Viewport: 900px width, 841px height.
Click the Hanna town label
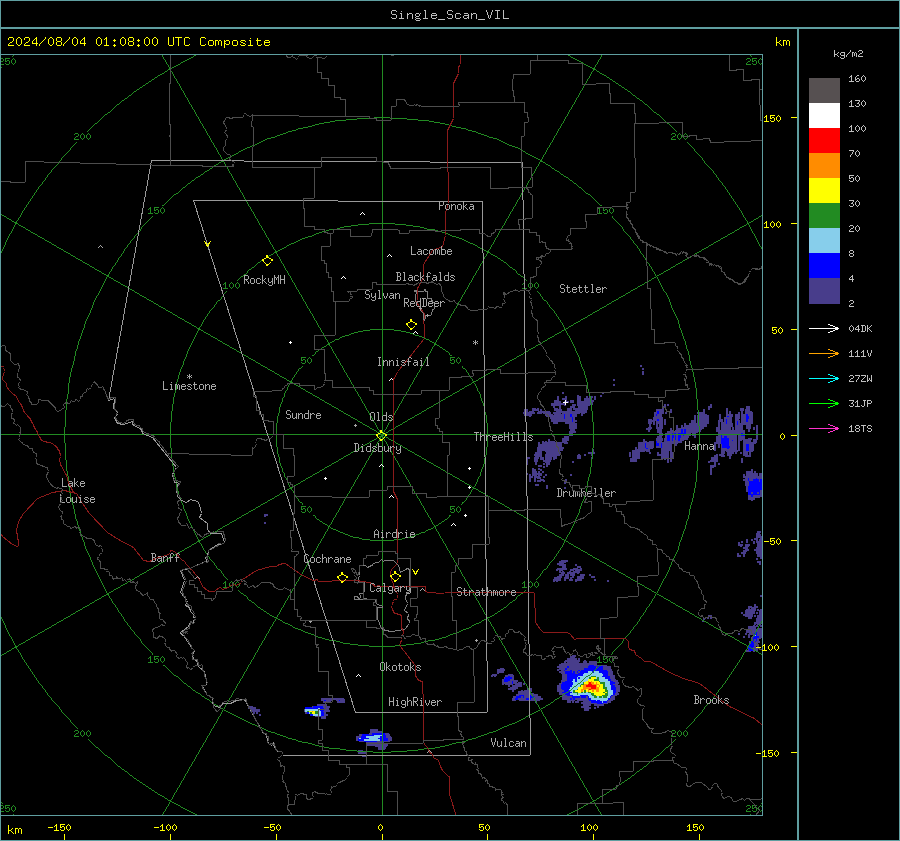pyautogui.click(x=699, y=446)
